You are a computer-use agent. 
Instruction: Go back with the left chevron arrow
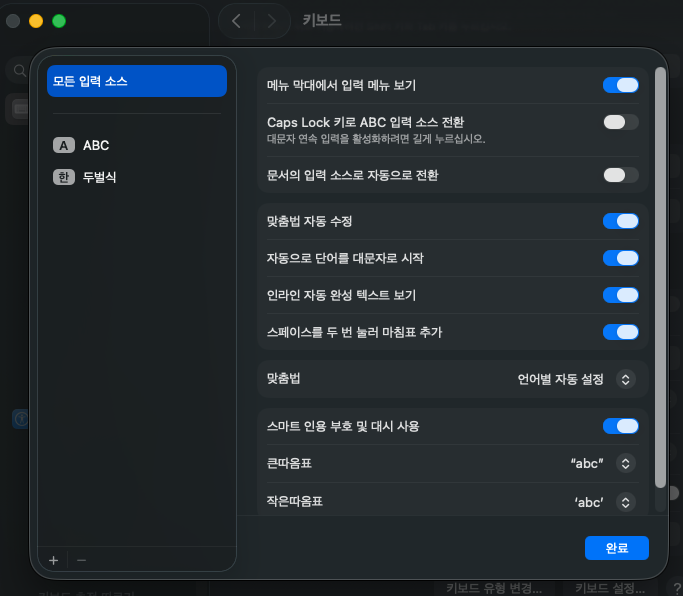pyautogui.click(x=236, y=20)
